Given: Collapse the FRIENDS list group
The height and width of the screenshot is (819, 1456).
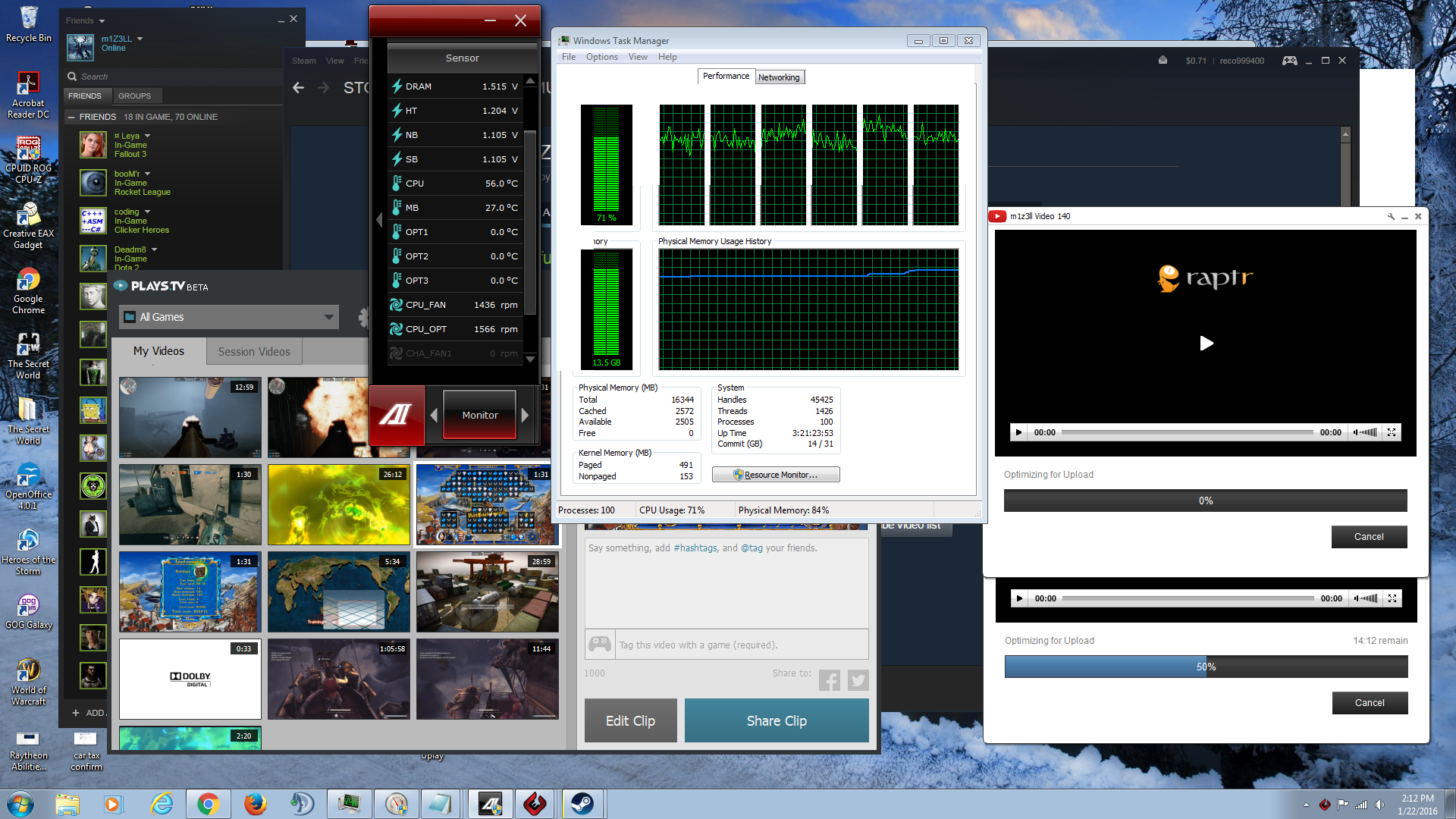Looking at the screenshot, I should [71, 117].
